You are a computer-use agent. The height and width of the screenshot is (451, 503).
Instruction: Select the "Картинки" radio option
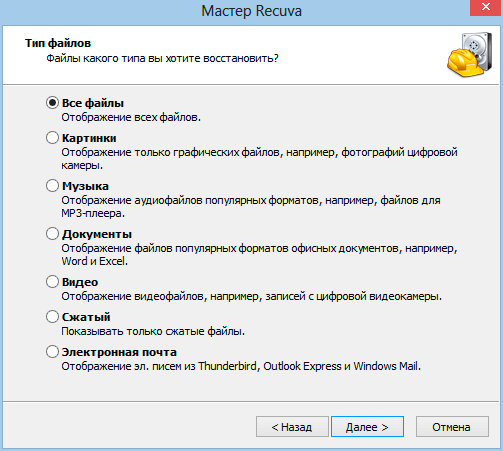52,138
